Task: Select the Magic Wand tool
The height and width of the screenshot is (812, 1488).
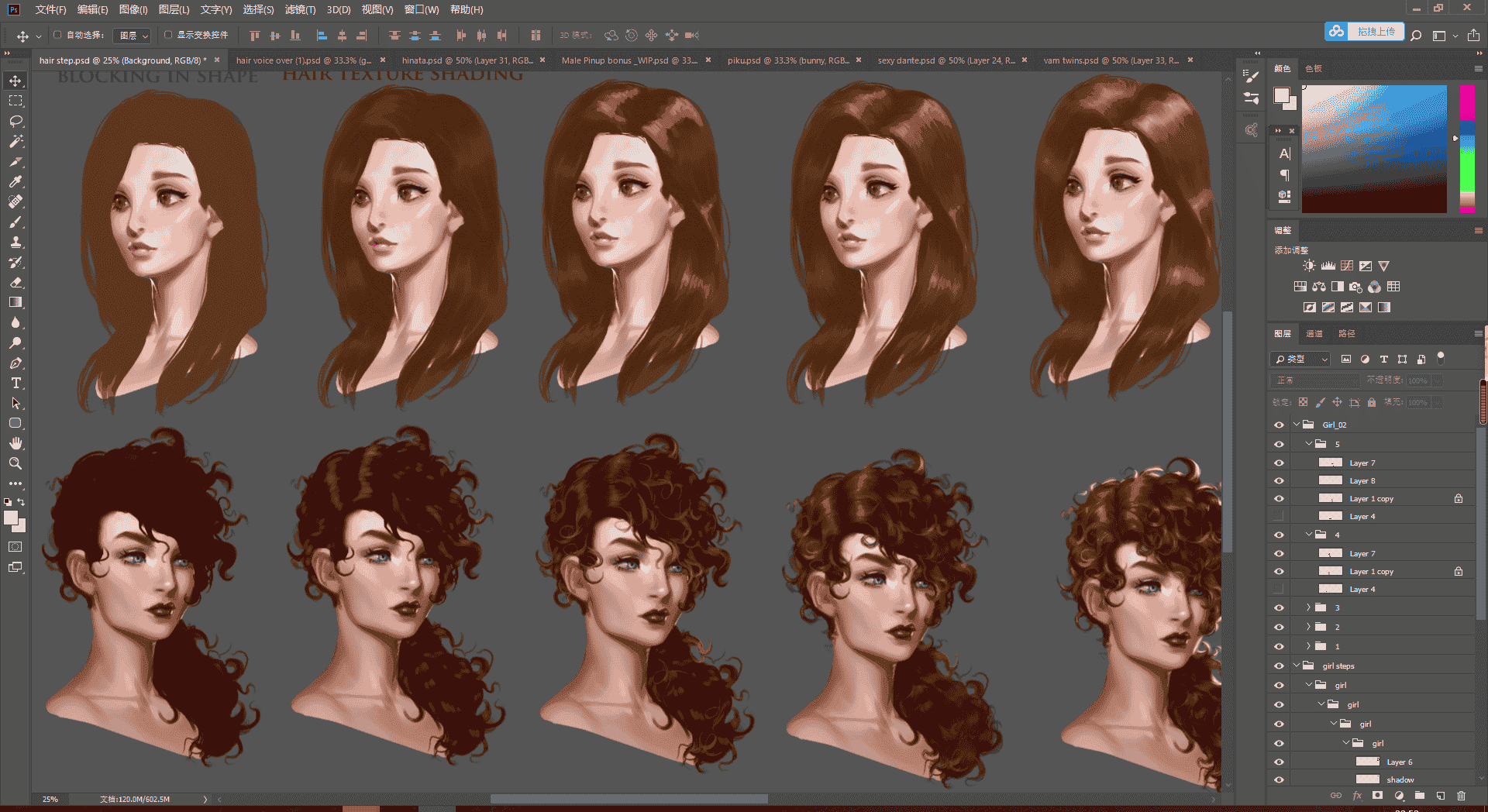Action: (x=15, y=141)
